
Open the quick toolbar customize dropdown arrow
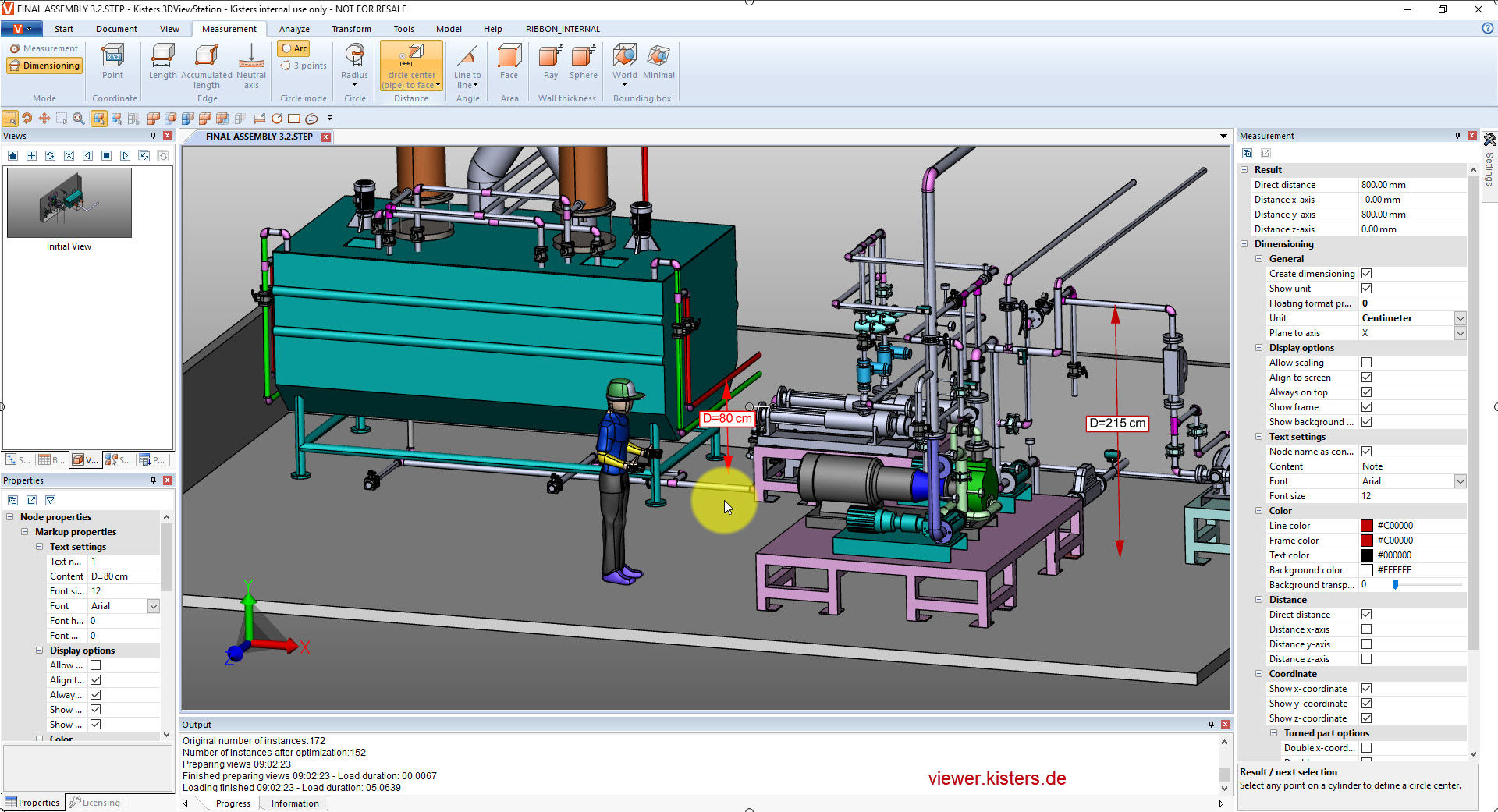point(329,119)
